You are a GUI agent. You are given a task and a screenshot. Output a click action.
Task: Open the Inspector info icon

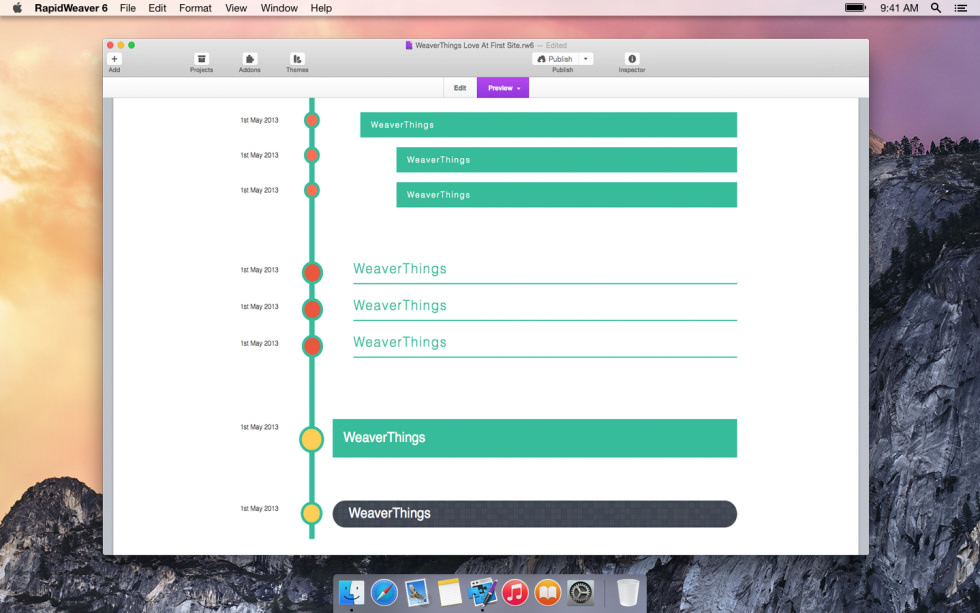point(632,59)
